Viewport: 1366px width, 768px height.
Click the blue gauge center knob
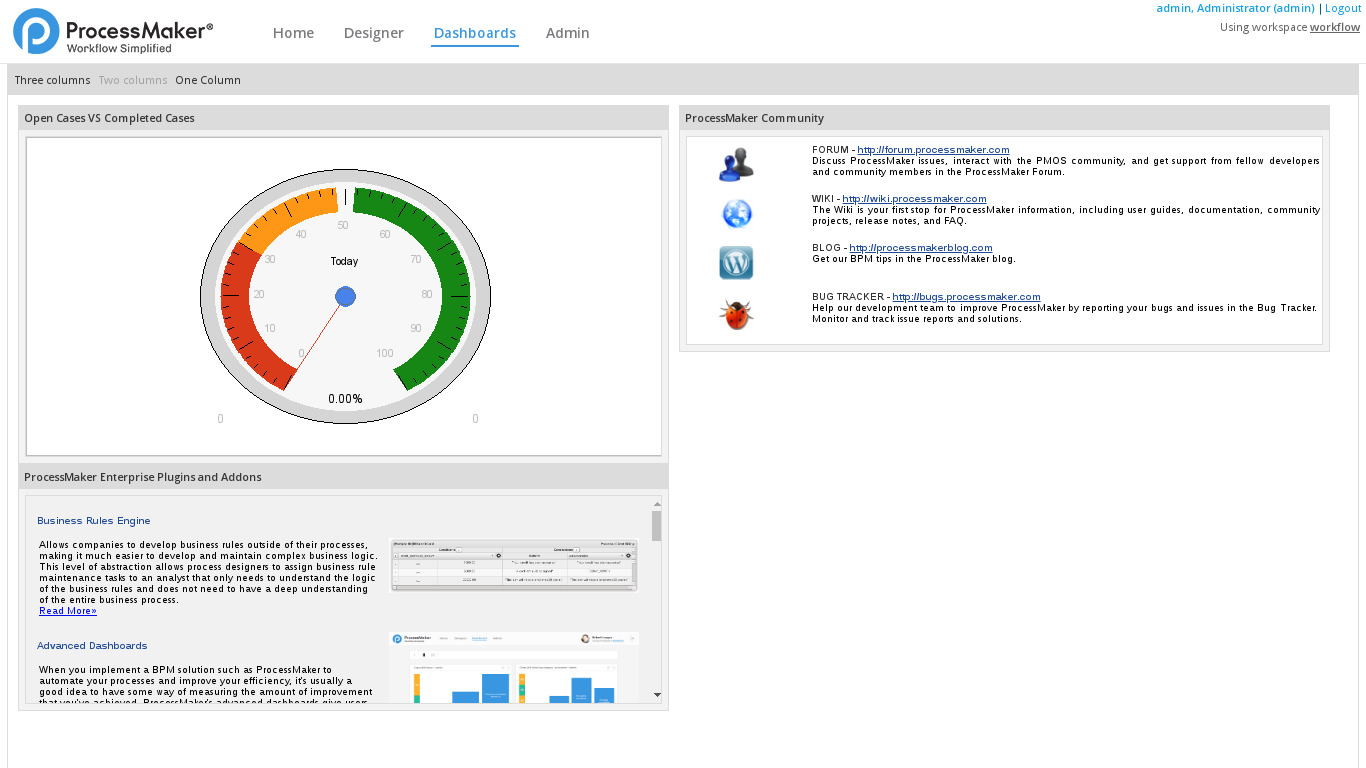[x=345, y=296]
